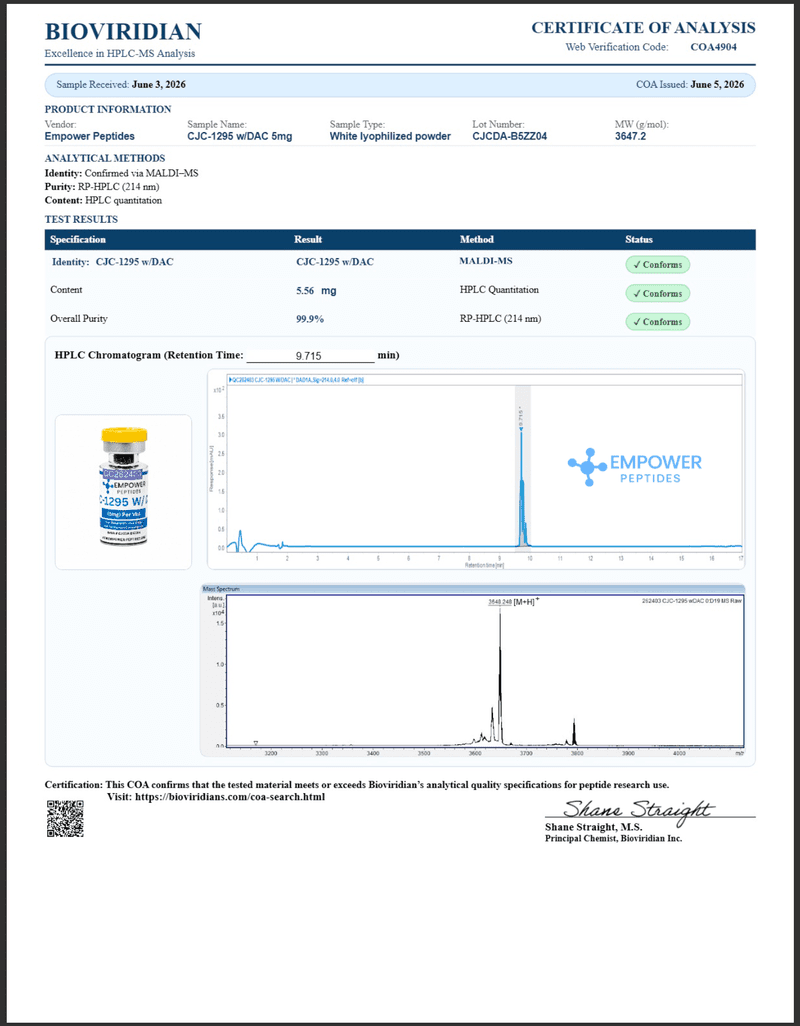
Task: Select the overall purity result 99.9%
Action: (310, 319)
